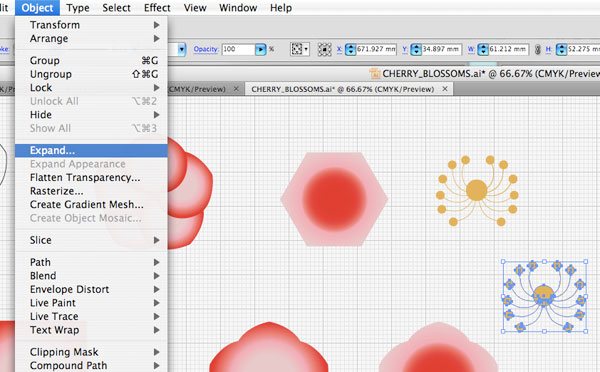This screenshot has width=600, height=372.
Task: Click the X value stepper arrows
Action: point(351,49)
